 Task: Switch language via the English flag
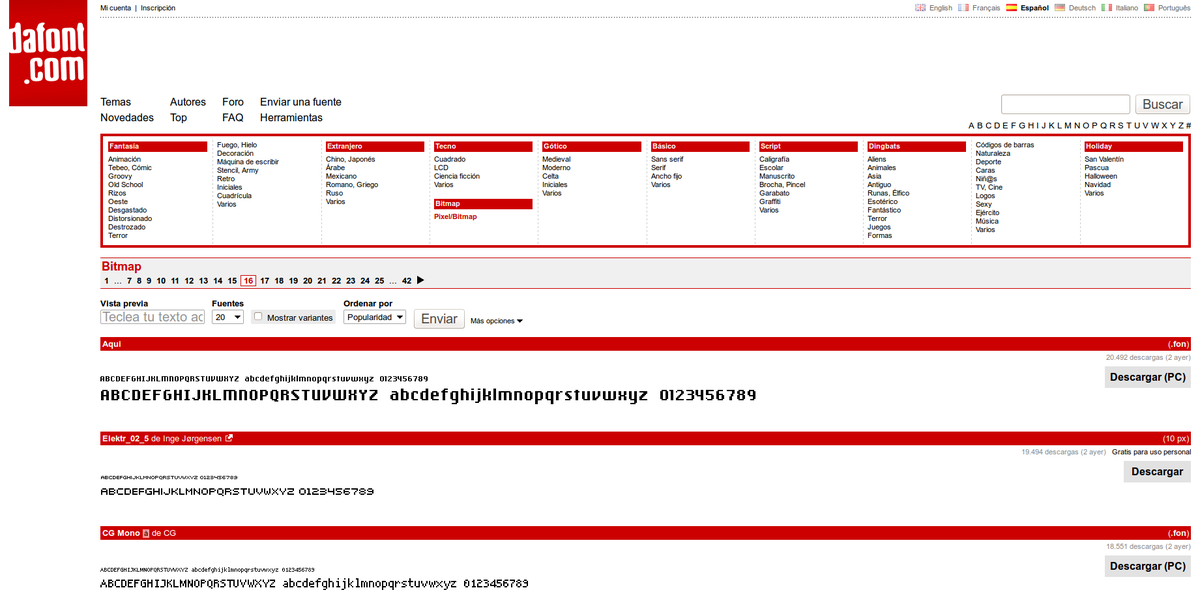pos(920,7)
